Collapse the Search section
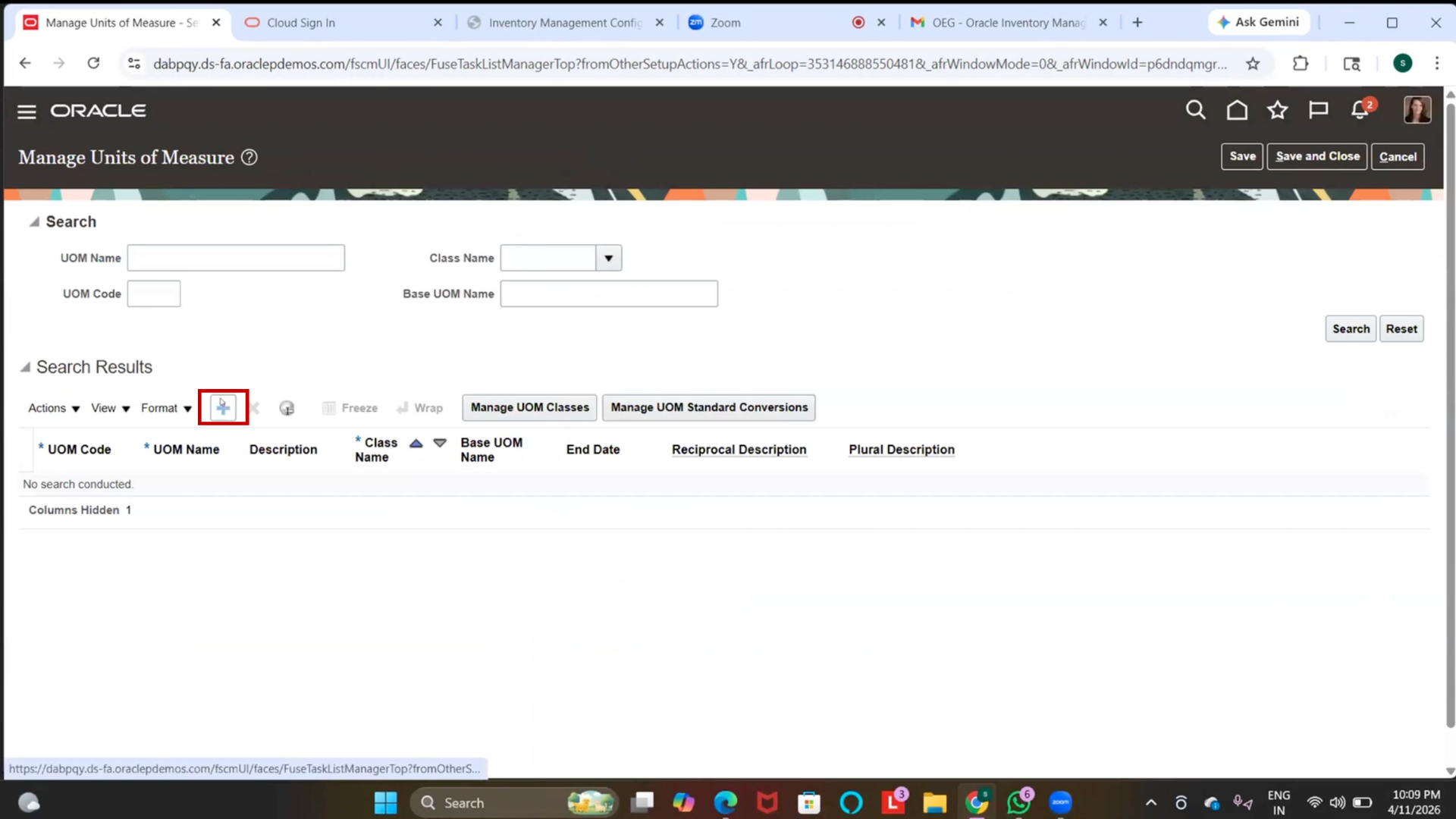Viewport: 1456px width, 819px height. [x=34, y=221]
